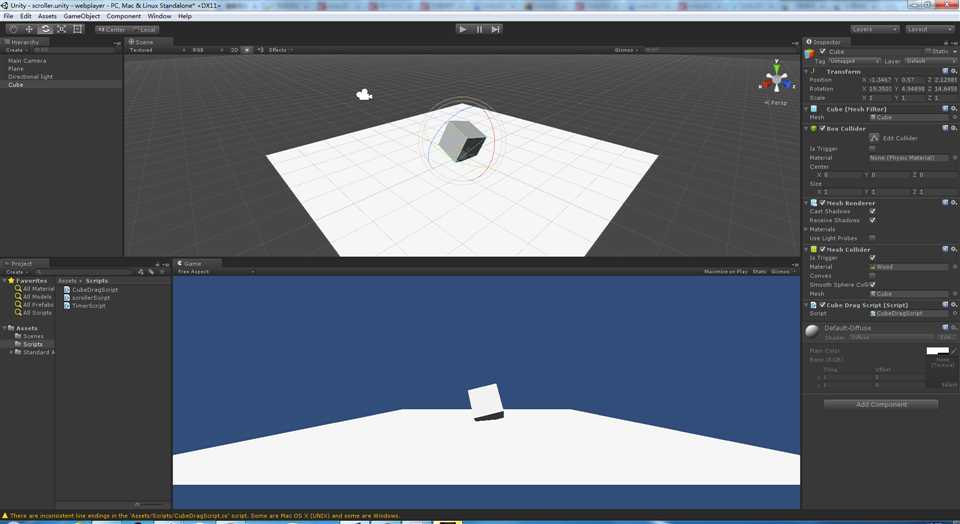
Task: Open object picker for Mesh Filter Mesh
Action: (954, 117)
